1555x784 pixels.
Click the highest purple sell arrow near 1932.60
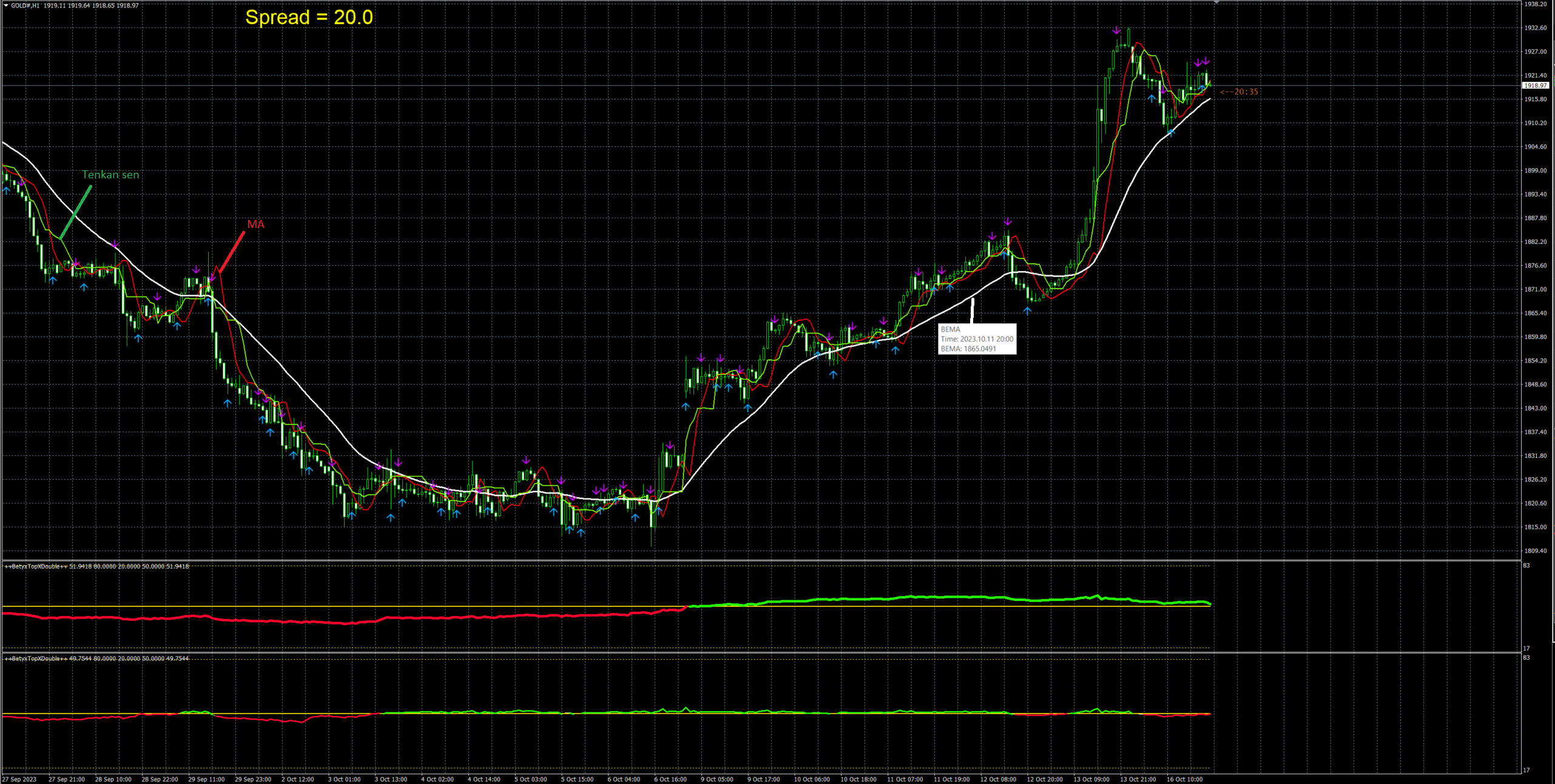pos(1116,30)
